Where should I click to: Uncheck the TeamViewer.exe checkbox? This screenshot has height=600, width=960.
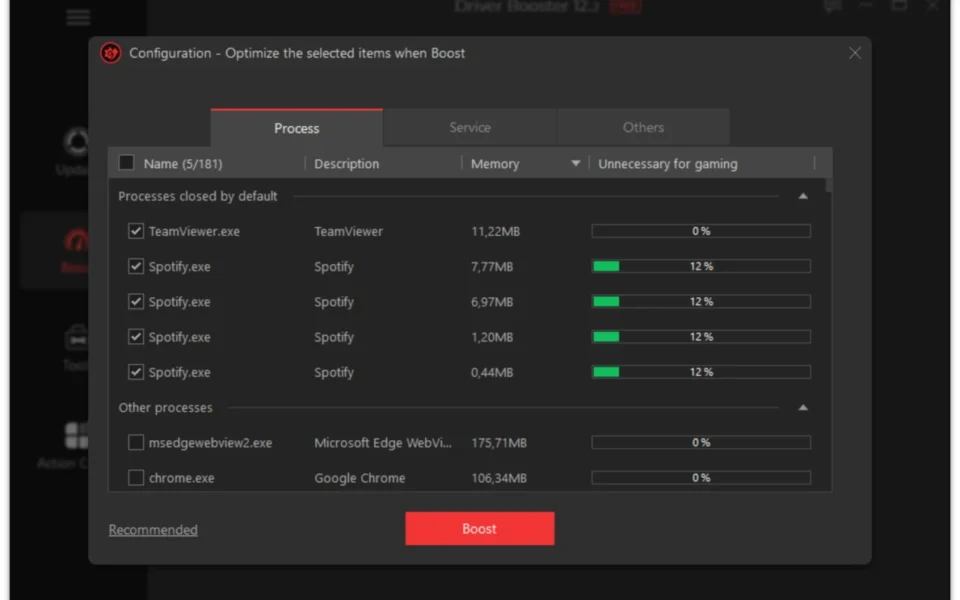135,231
